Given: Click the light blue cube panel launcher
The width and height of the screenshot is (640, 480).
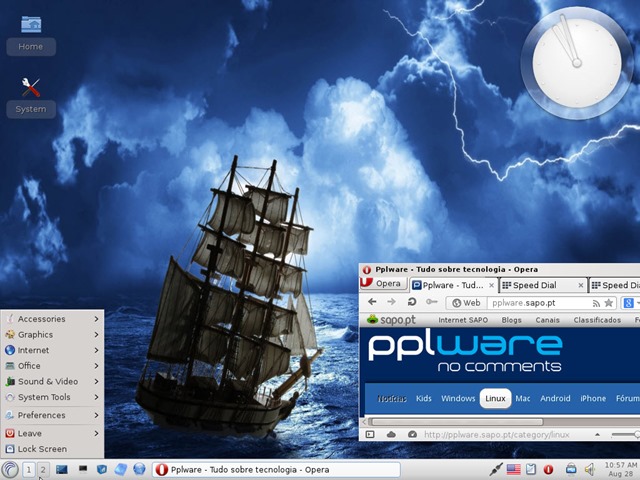Looking at the screenshot, I should coord(120,470).
